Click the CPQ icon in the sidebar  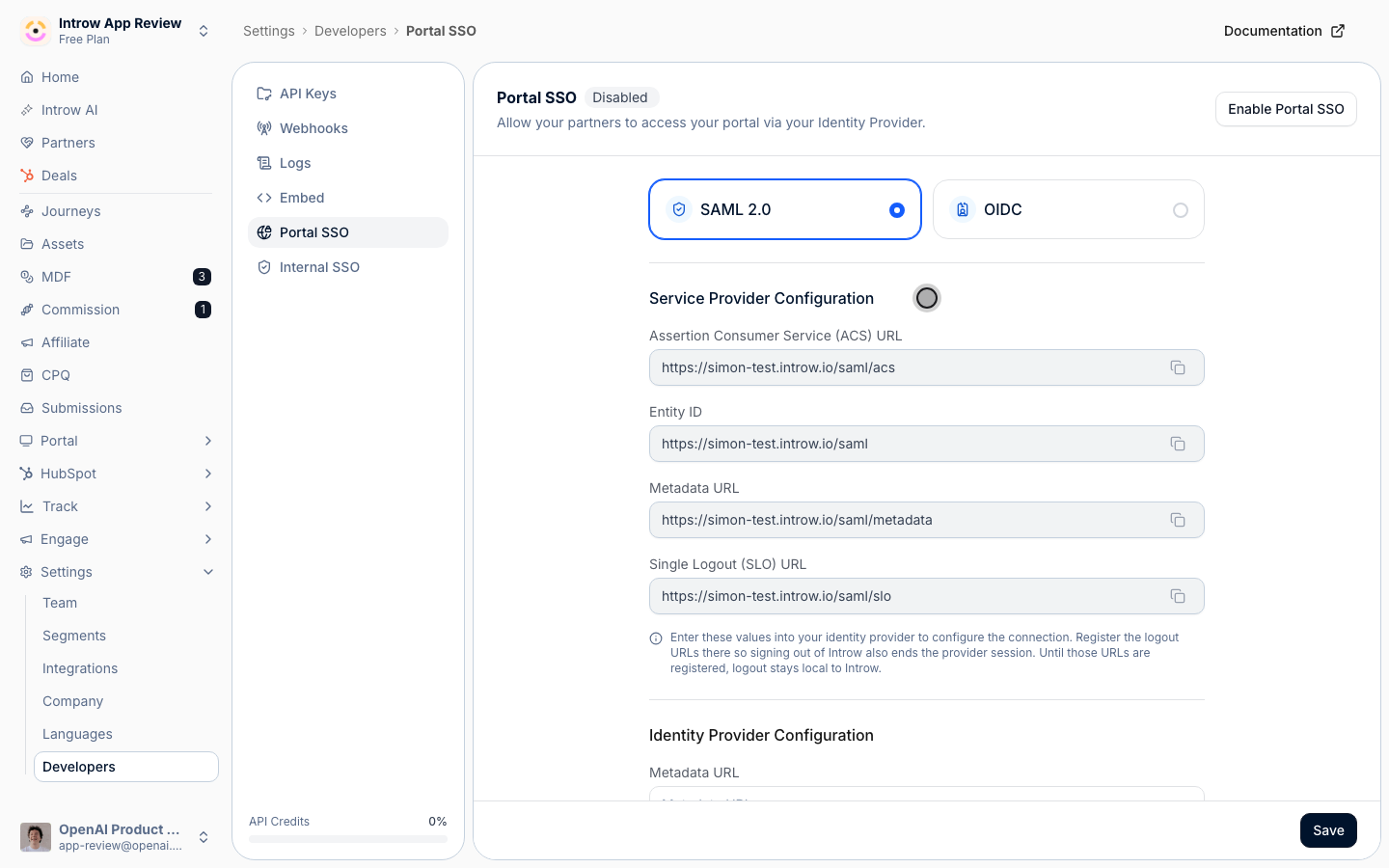27,375
